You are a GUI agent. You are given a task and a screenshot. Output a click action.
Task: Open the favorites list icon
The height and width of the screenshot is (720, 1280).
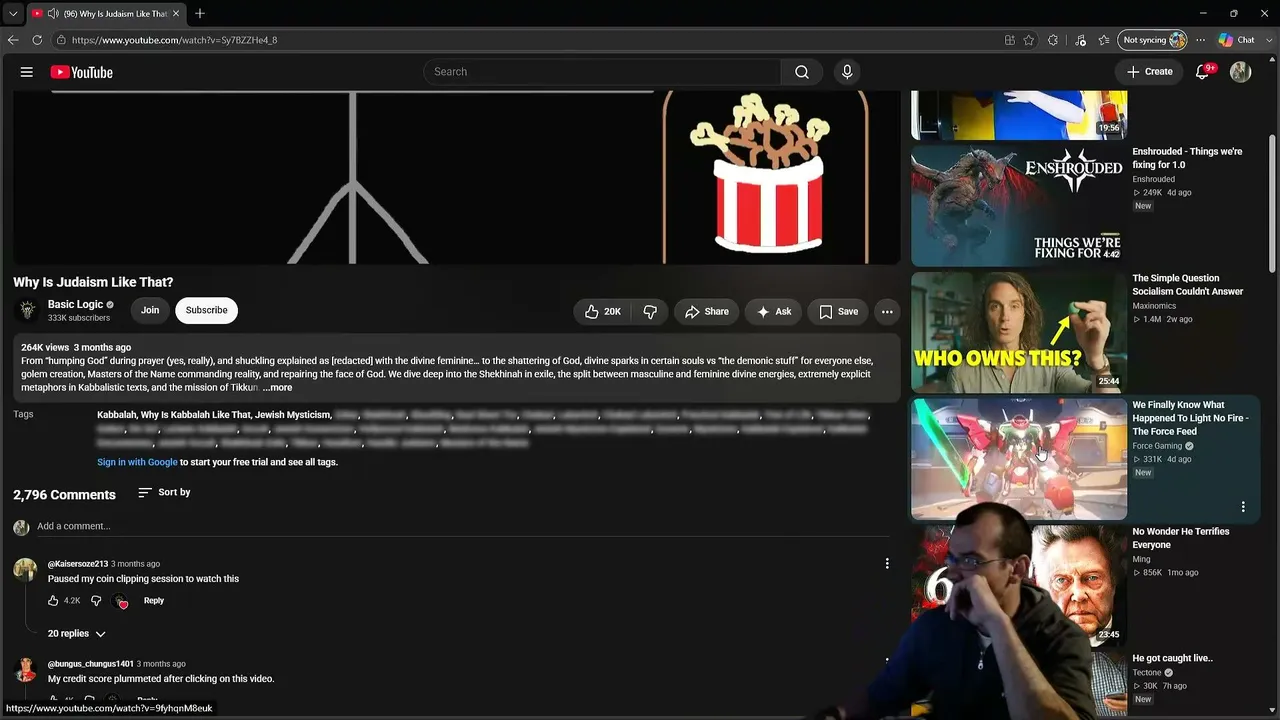(x=1104, y=40)
